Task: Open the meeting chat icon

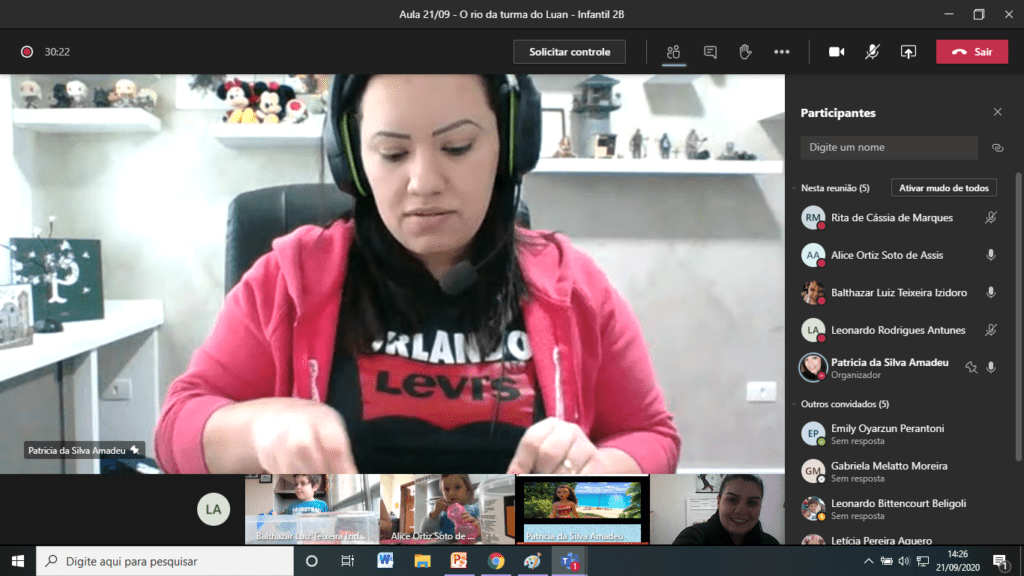Action: coord(710,52)
